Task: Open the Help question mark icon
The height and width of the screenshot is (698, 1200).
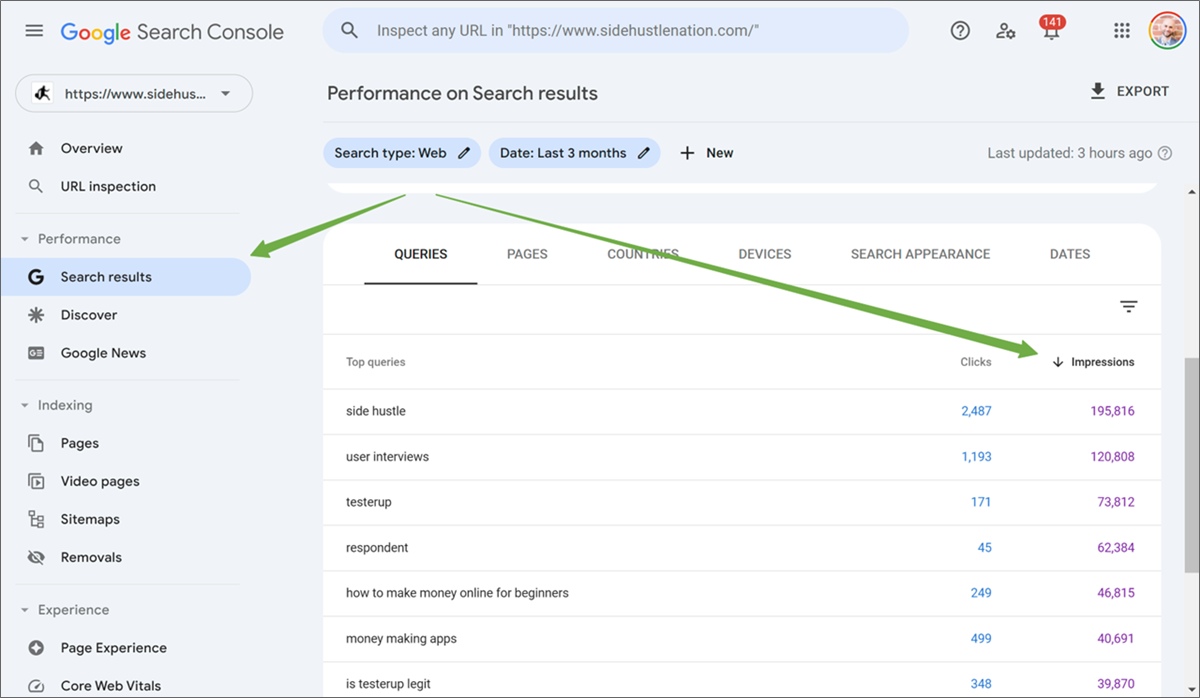Action: tap(960, 31)
